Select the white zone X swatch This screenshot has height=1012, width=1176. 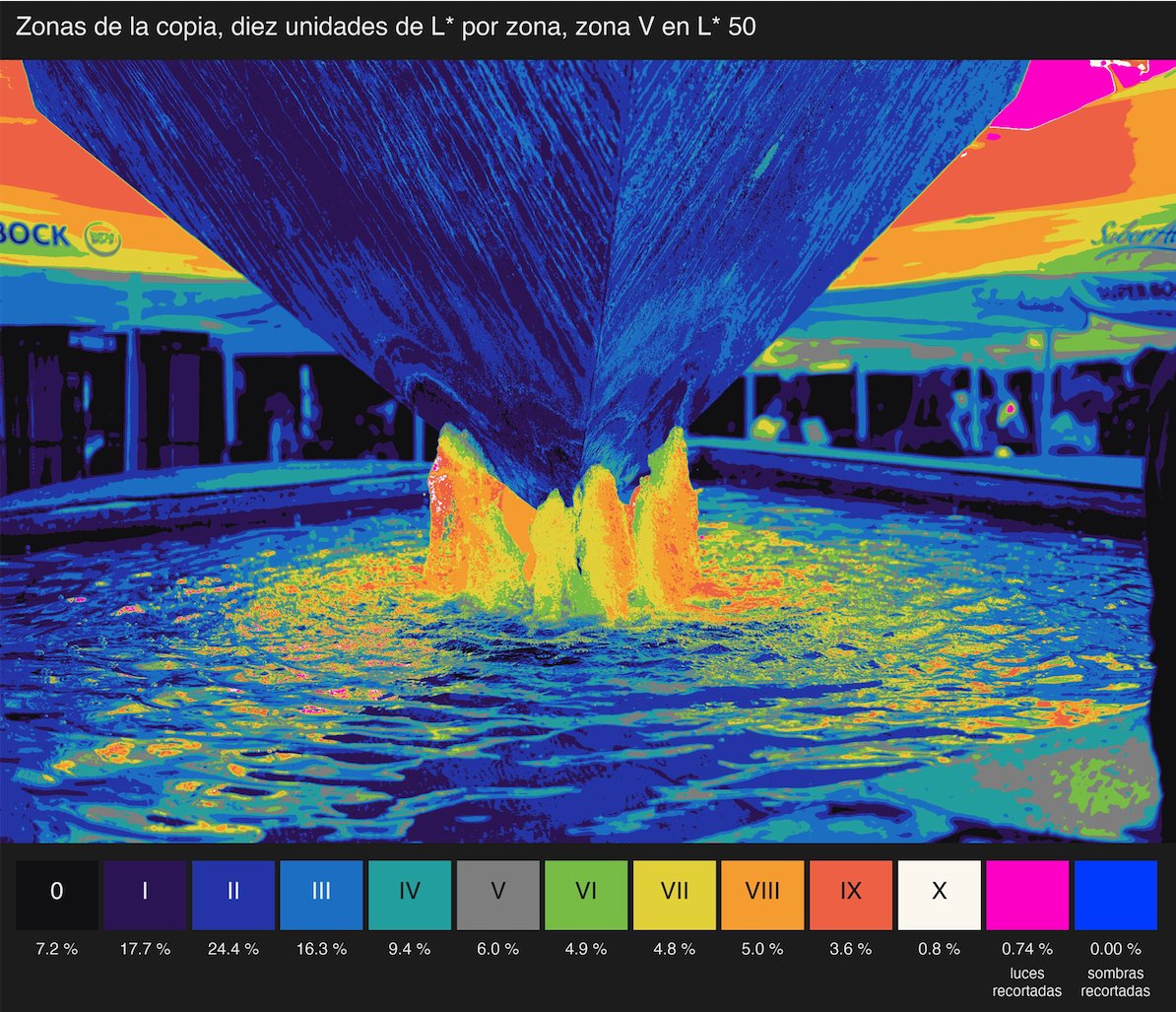pyautogui.click(x=939, y=895)
